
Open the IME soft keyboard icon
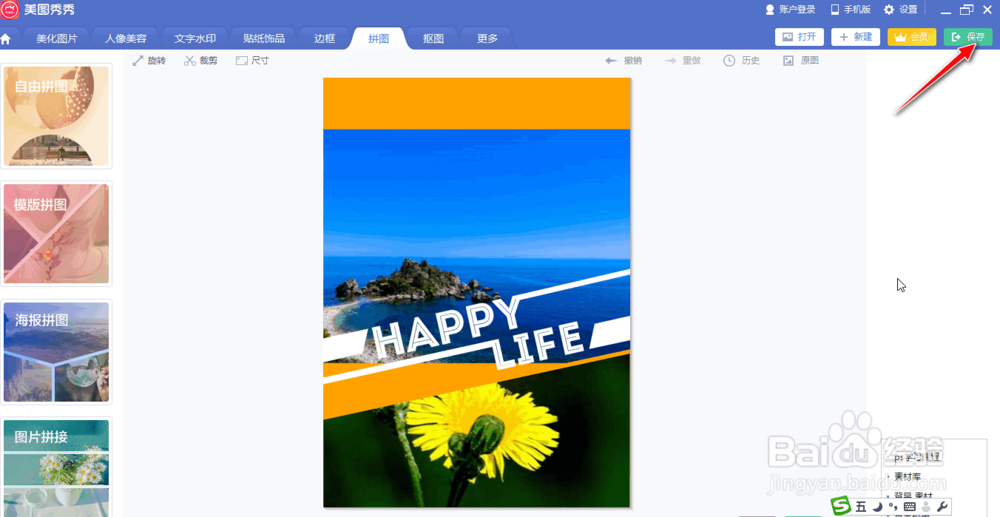[x=909, y=507]
